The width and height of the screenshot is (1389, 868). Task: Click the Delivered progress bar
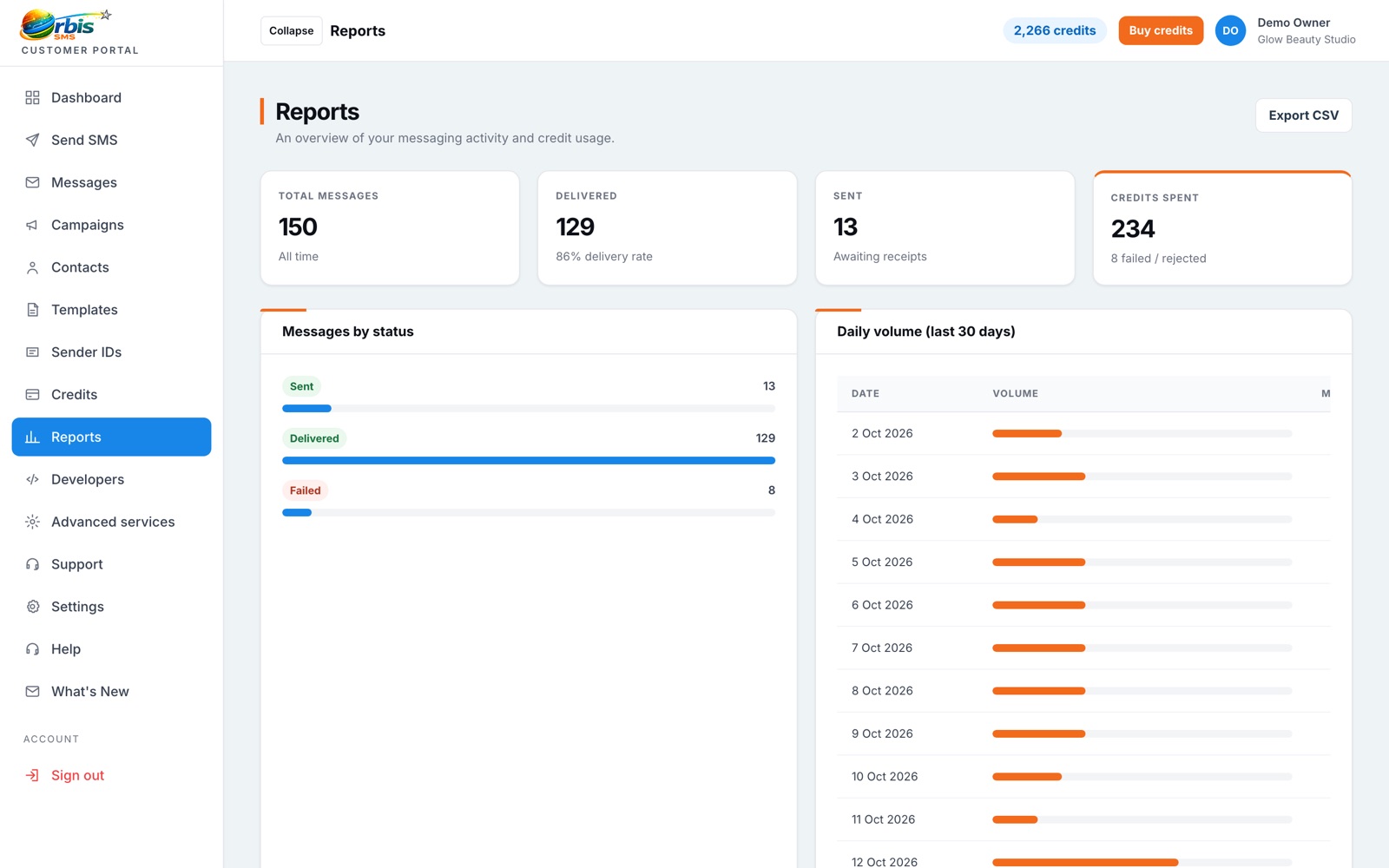[x=529, y=461]
